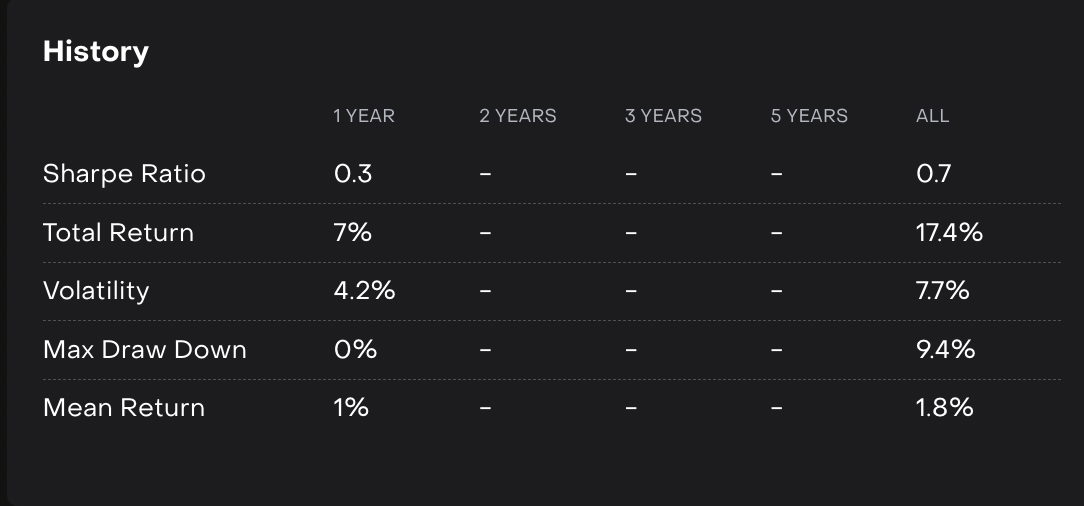
Task: Click the 1 year Mean Return 1%
Action: pyautogui.click(x=351, y=408)
